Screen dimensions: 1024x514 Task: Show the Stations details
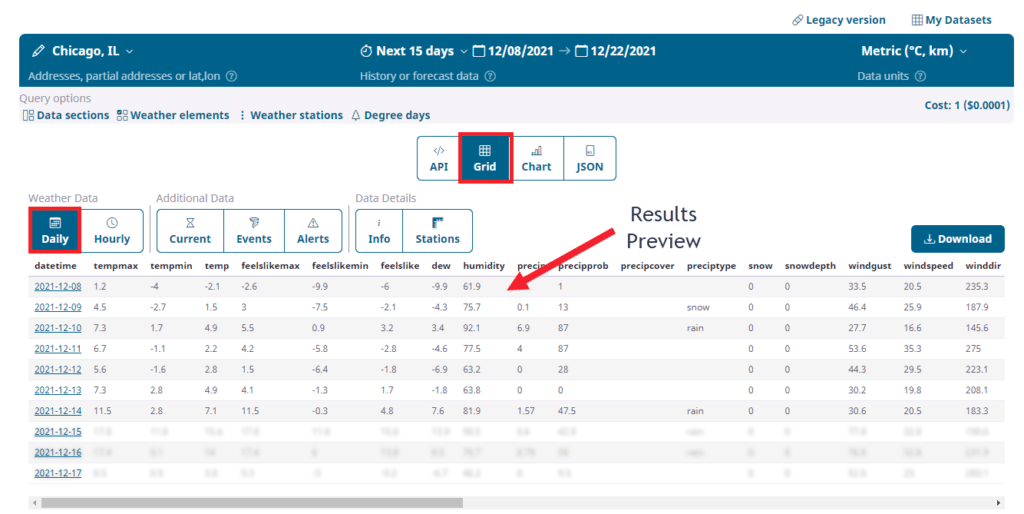(437, 231)
